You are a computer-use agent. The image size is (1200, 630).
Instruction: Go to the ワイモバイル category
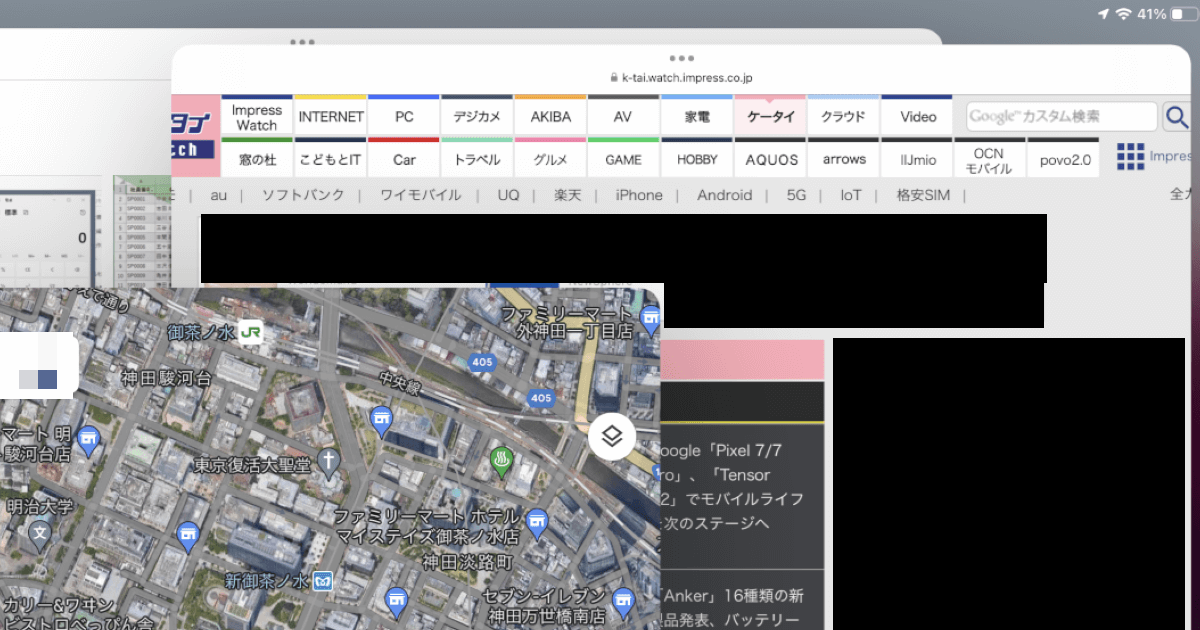coord(421,195)
